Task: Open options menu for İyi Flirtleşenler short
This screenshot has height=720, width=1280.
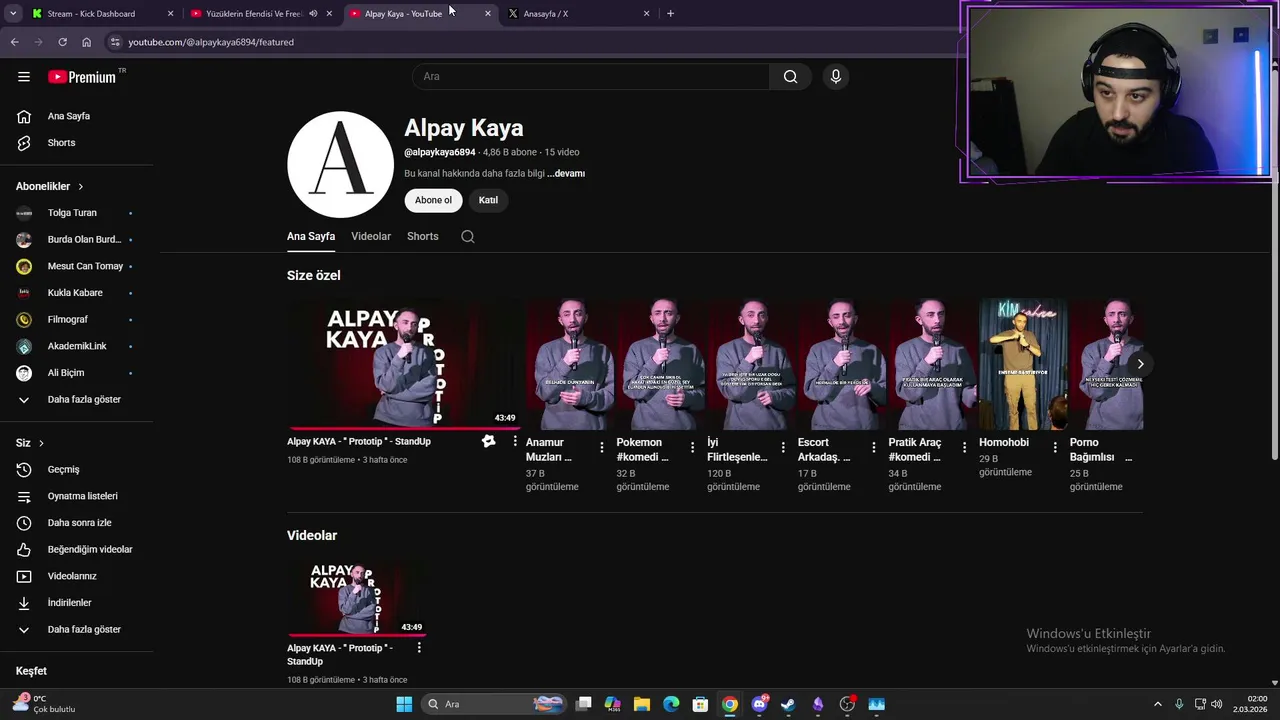Action: 783,447
